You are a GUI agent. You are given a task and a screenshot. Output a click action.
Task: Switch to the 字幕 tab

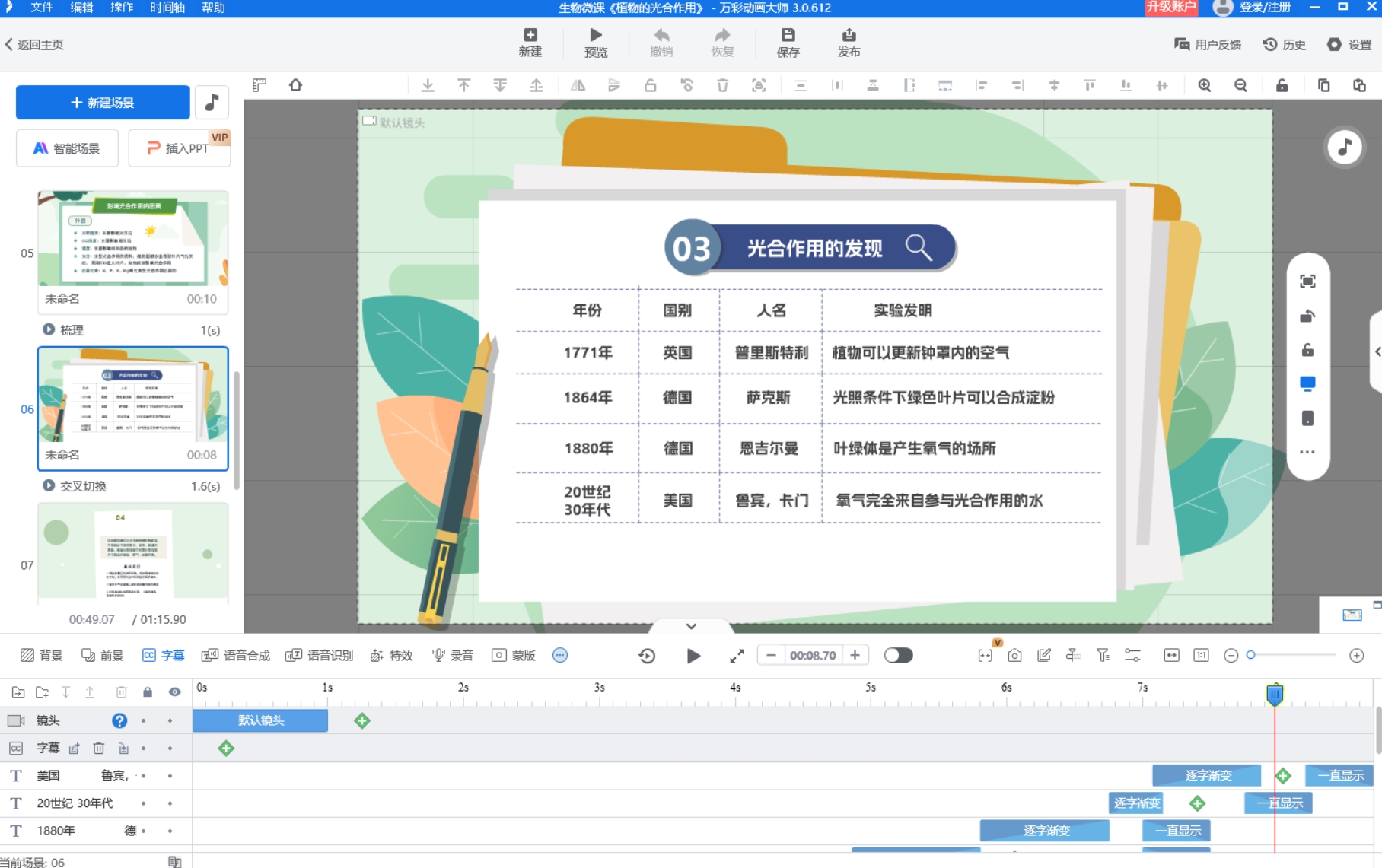164,655
